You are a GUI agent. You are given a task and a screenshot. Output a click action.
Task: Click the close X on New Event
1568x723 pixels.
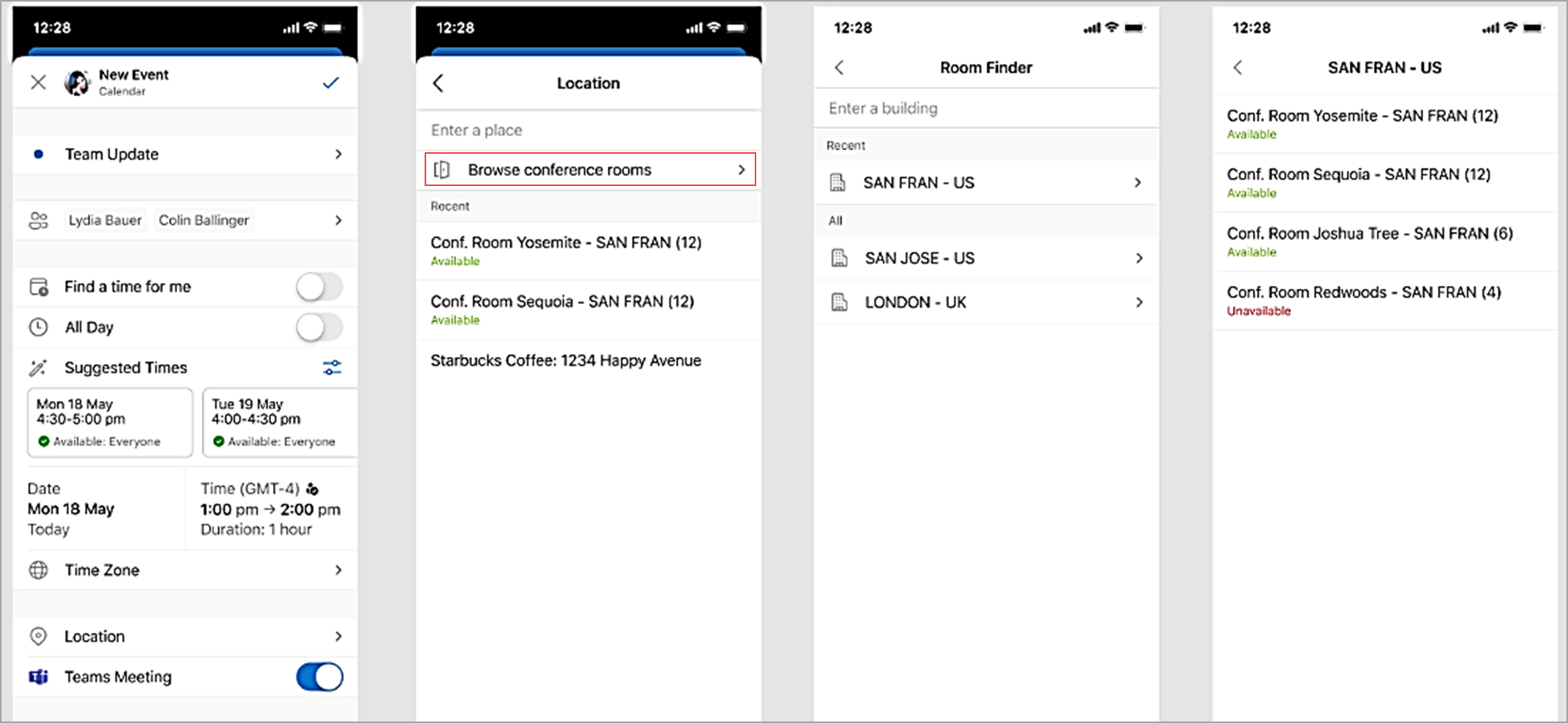(39, 82)
